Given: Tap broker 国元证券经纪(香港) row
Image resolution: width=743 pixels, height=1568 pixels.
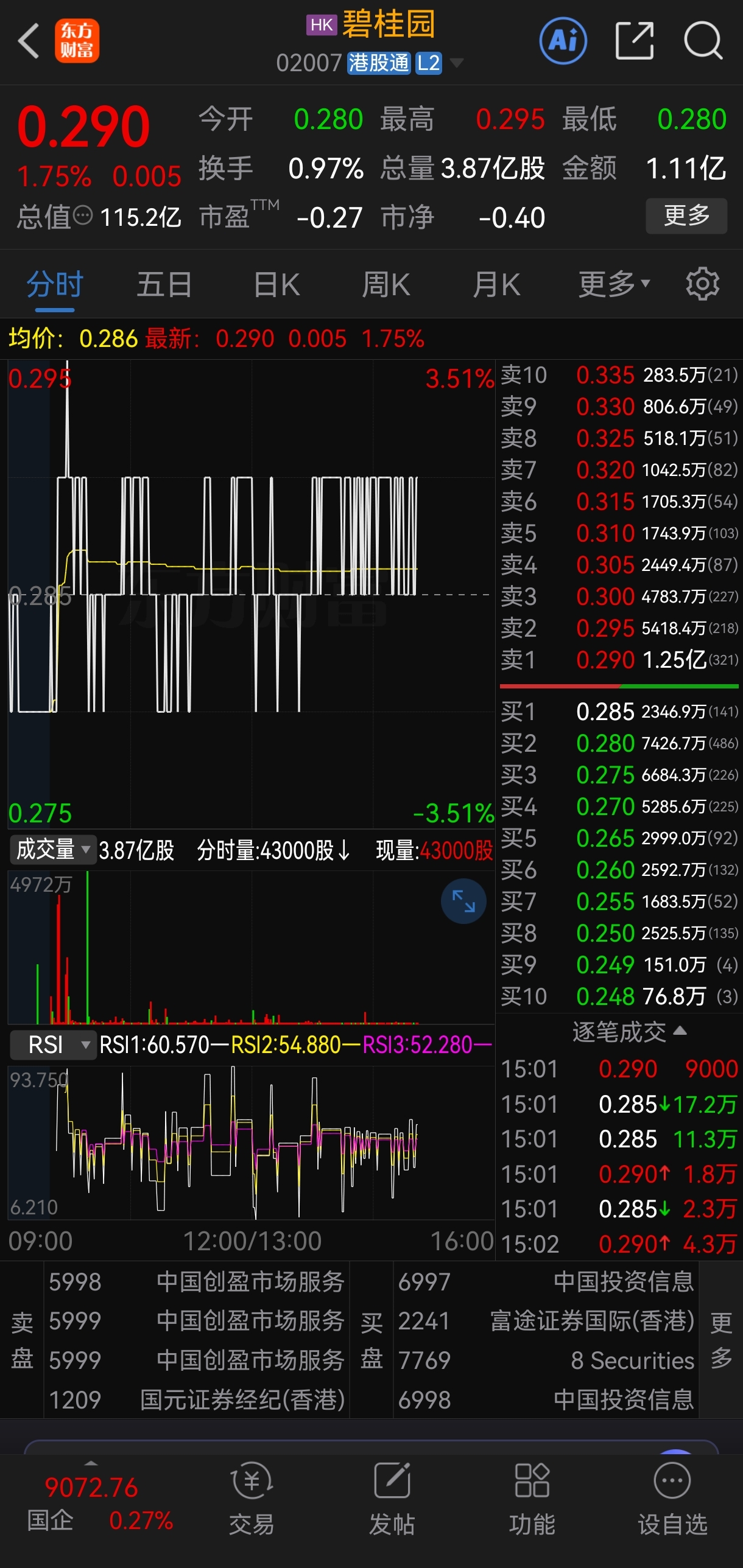Looking at the screenshot, I should pos(197,1400).
